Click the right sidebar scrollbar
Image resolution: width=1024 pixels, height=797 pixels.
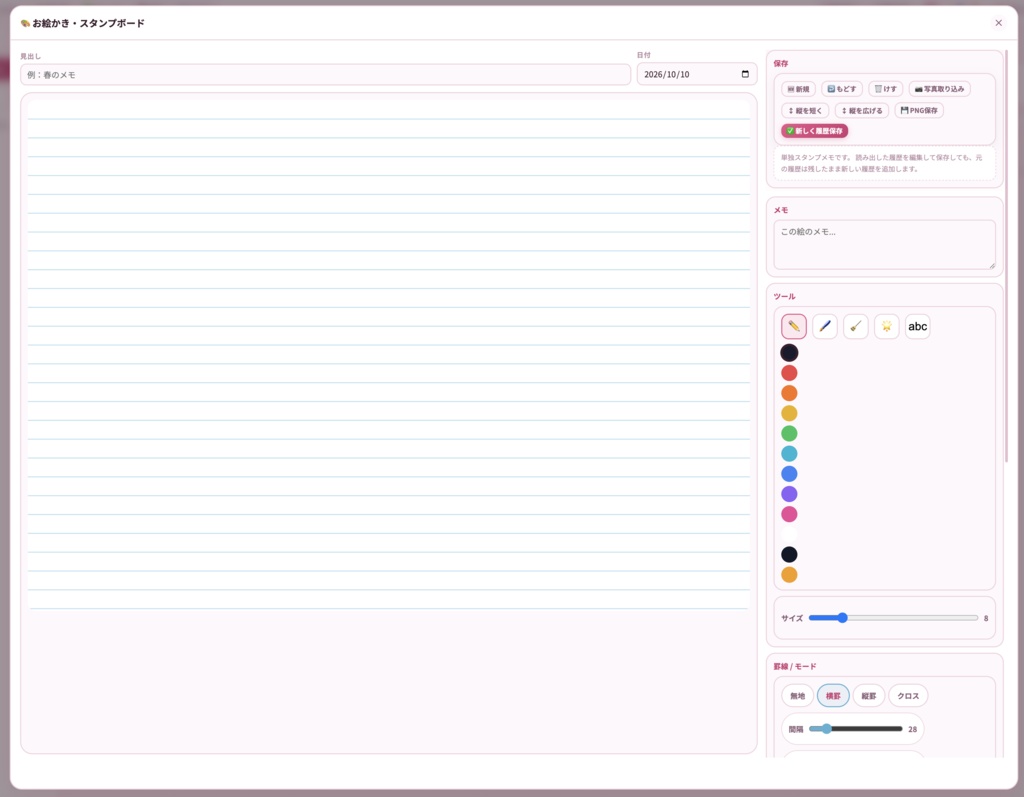point(1006,258)
